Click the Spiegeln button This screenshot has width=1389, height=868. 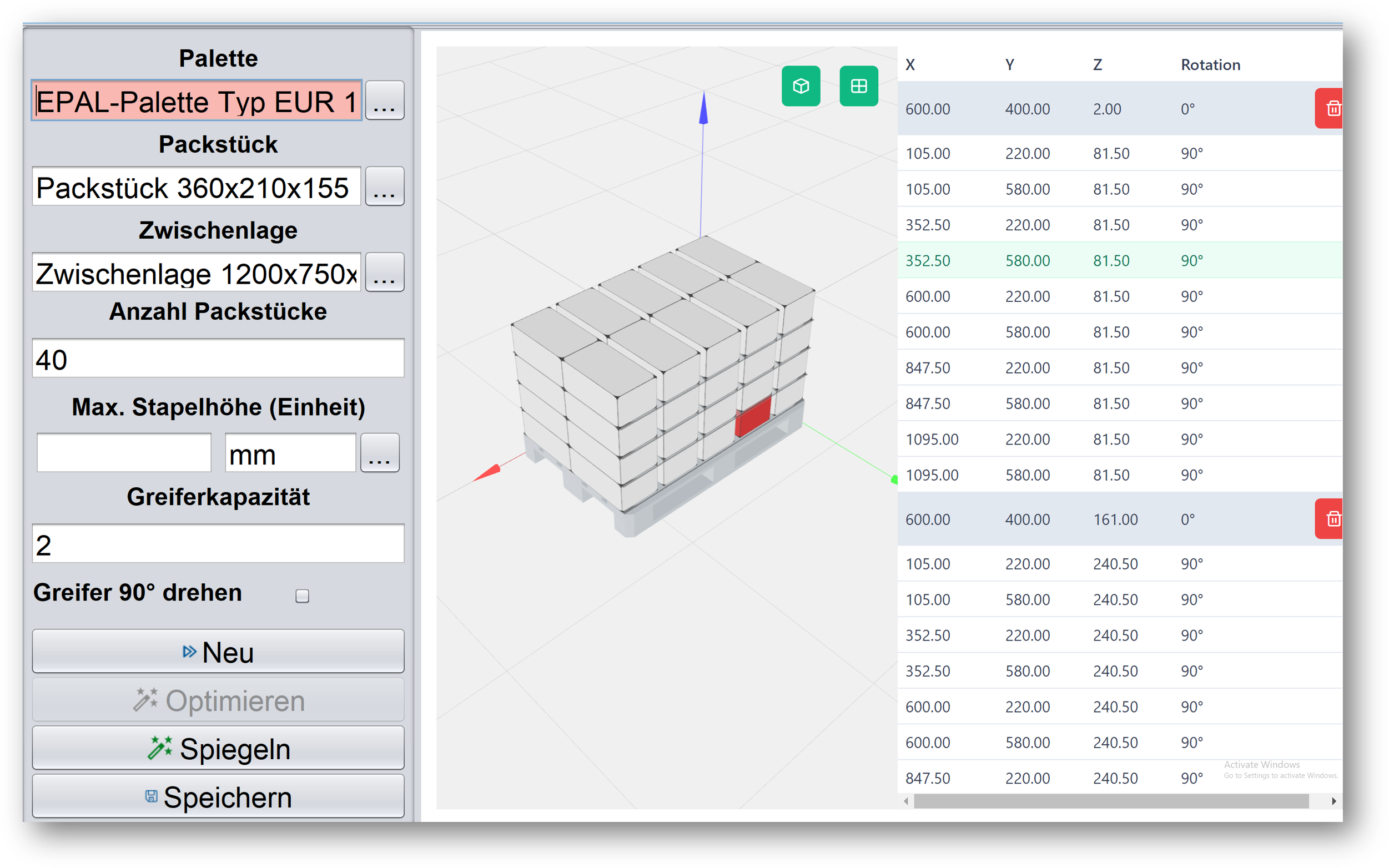point(218,749)
